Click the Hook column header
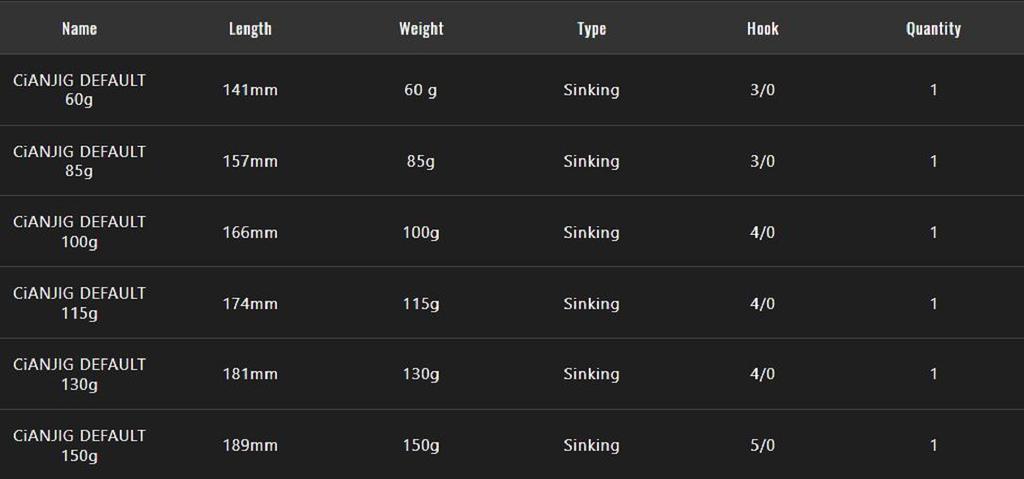1024x479 pixels. point(762,29)
